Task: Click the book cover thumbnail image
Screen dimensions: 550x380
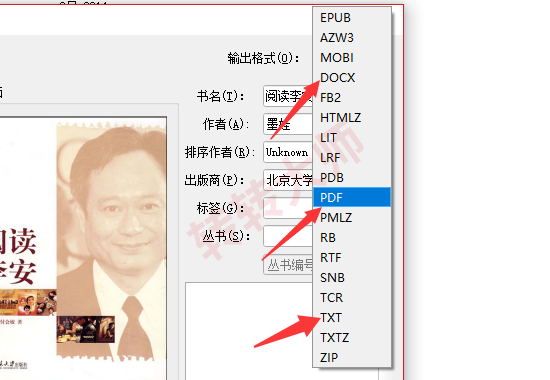Action: pyautogui.click(x=83, y=248)
